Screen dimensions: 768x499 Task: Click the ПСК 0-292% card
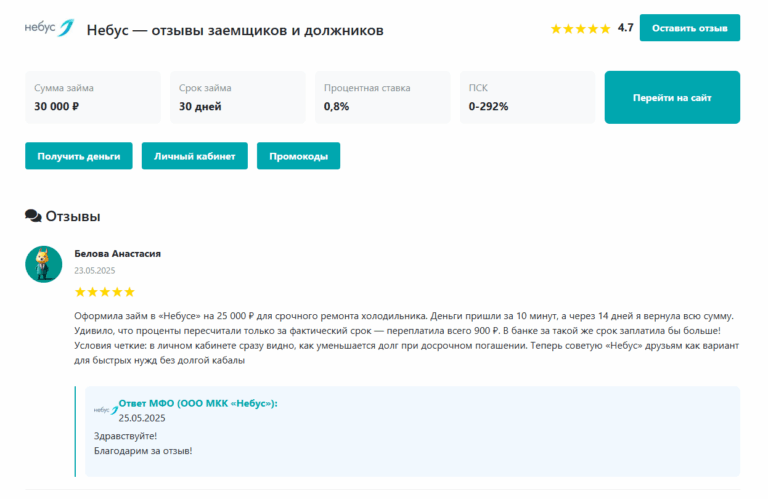(528, 97)
